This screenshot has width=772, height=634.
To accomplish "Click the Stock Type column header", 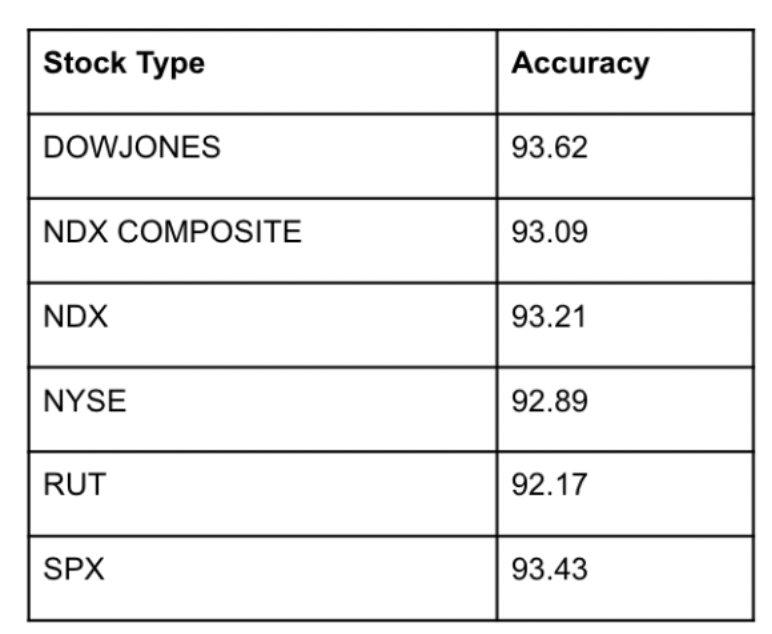I will click(124, 64).
